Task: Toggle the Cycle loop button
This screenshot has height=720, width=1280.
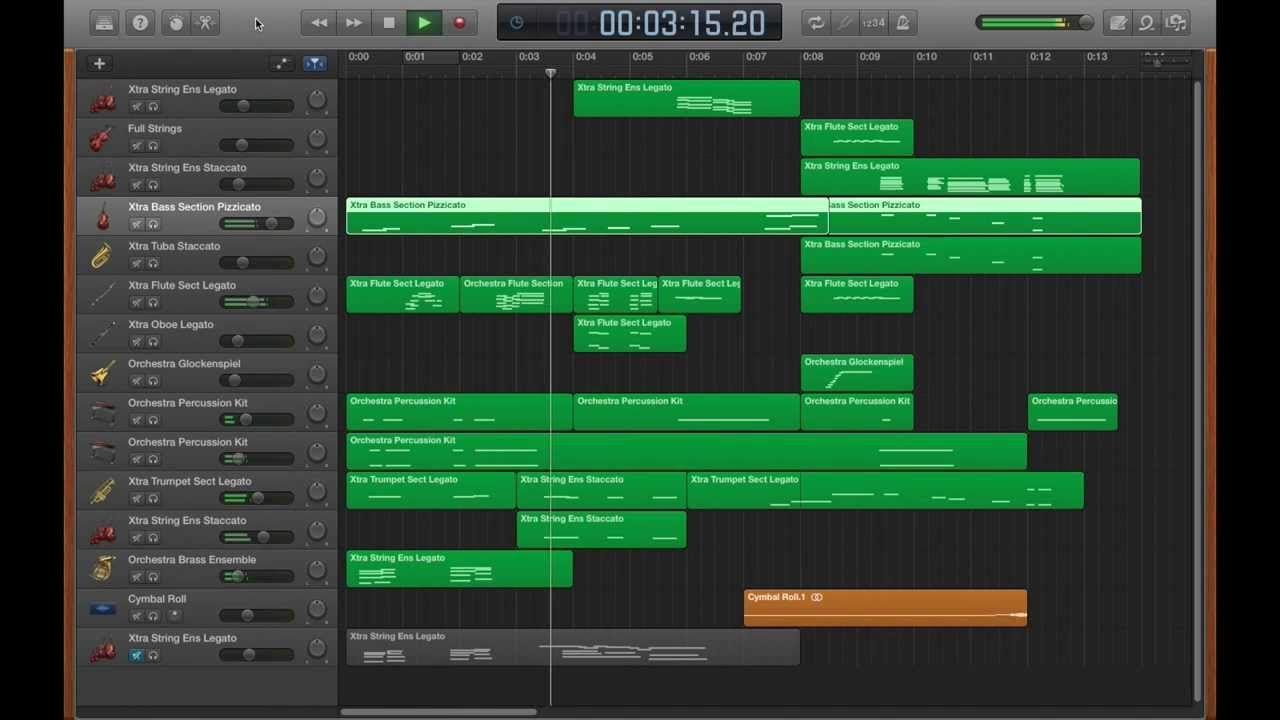Action: pyautogui.click(x=816, y=23)
